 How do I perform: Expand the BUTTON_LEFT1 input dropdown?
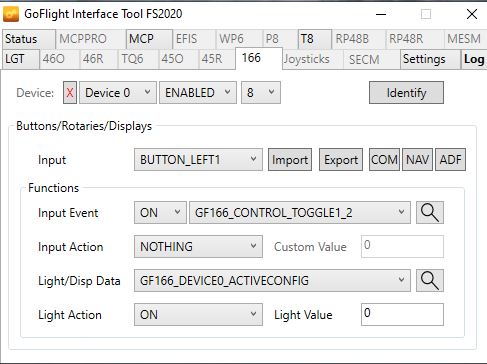tap(198, 160)
